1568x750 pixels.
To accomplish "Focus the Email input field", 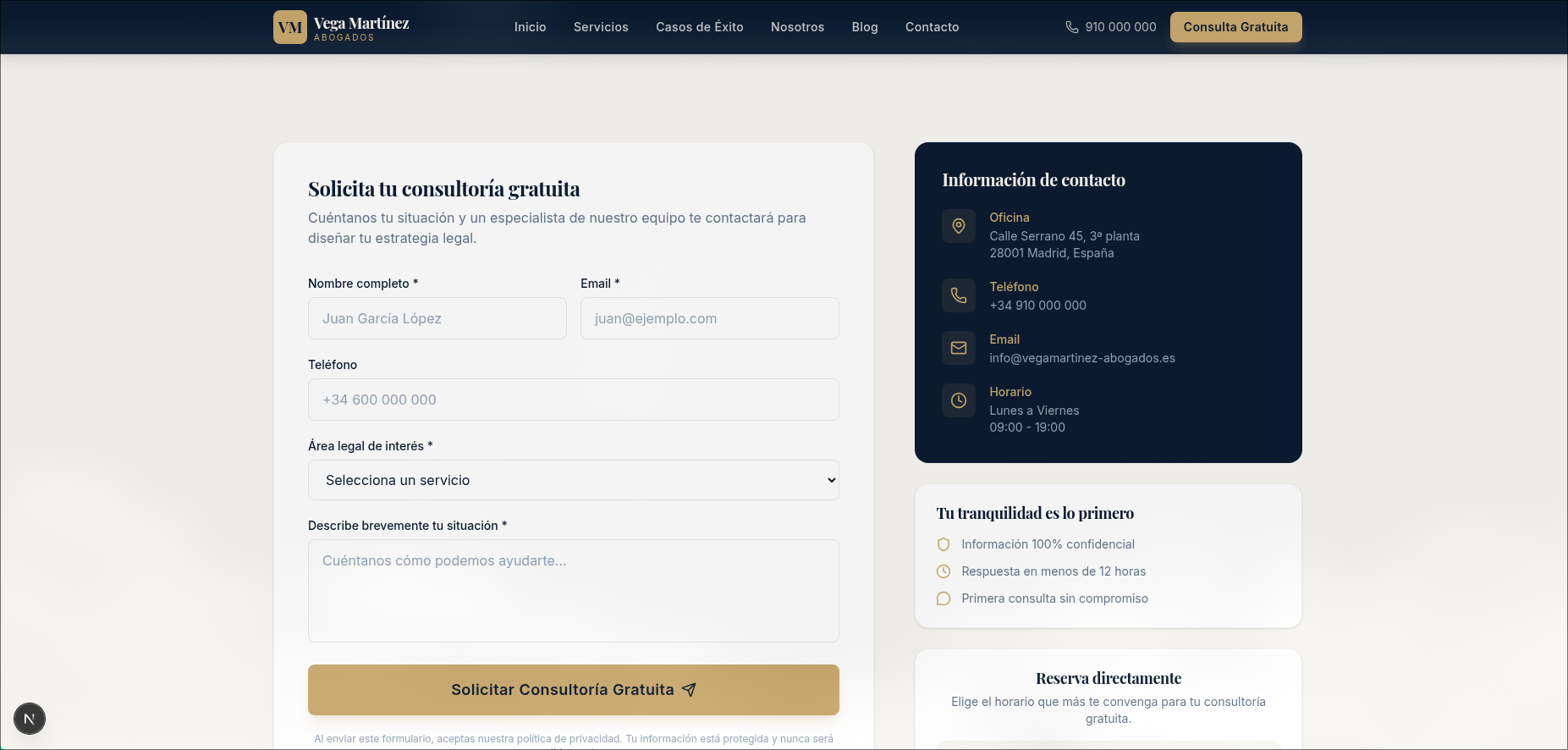I will 710,318.
